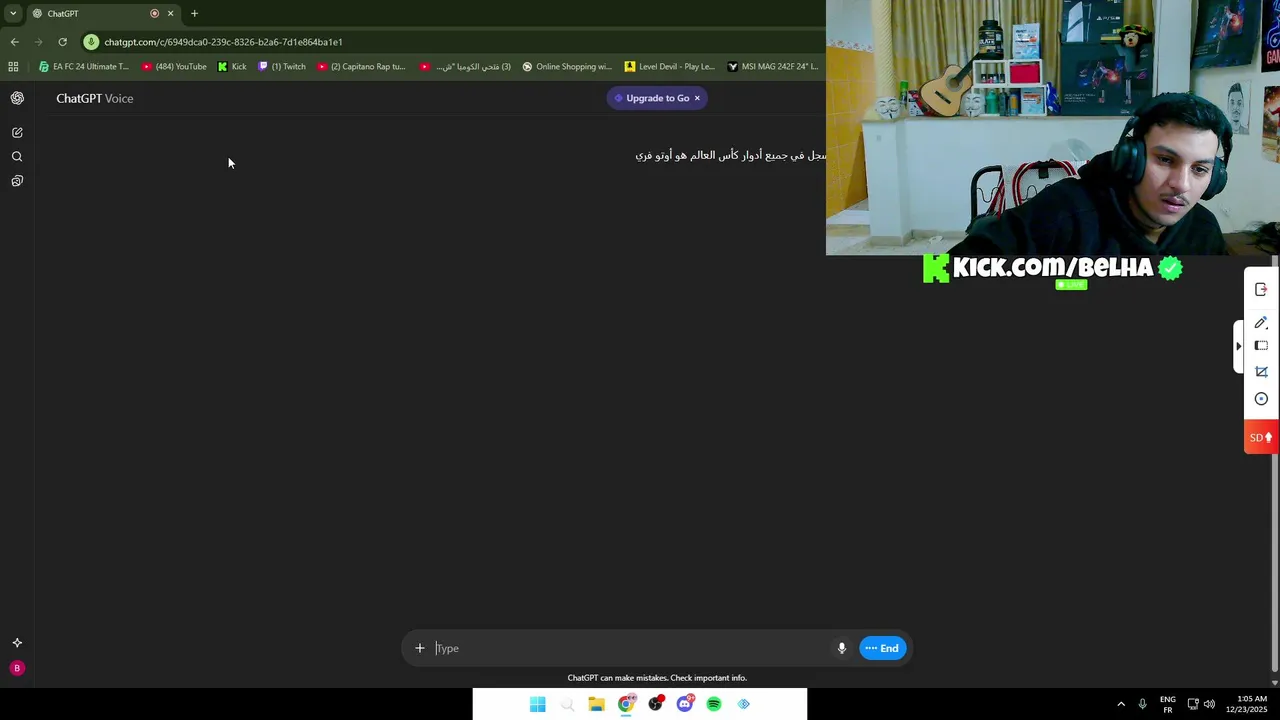Image resolution: width=1280 pixels, height=720 pixels.
Task: Open the Online Shopping bookmark
Action: pos(567,67)
